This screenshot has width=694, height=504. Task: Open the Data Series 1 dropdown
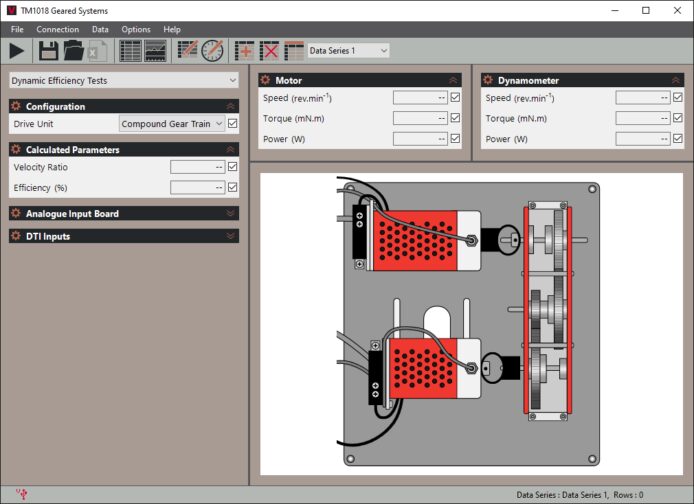(348, 51)
